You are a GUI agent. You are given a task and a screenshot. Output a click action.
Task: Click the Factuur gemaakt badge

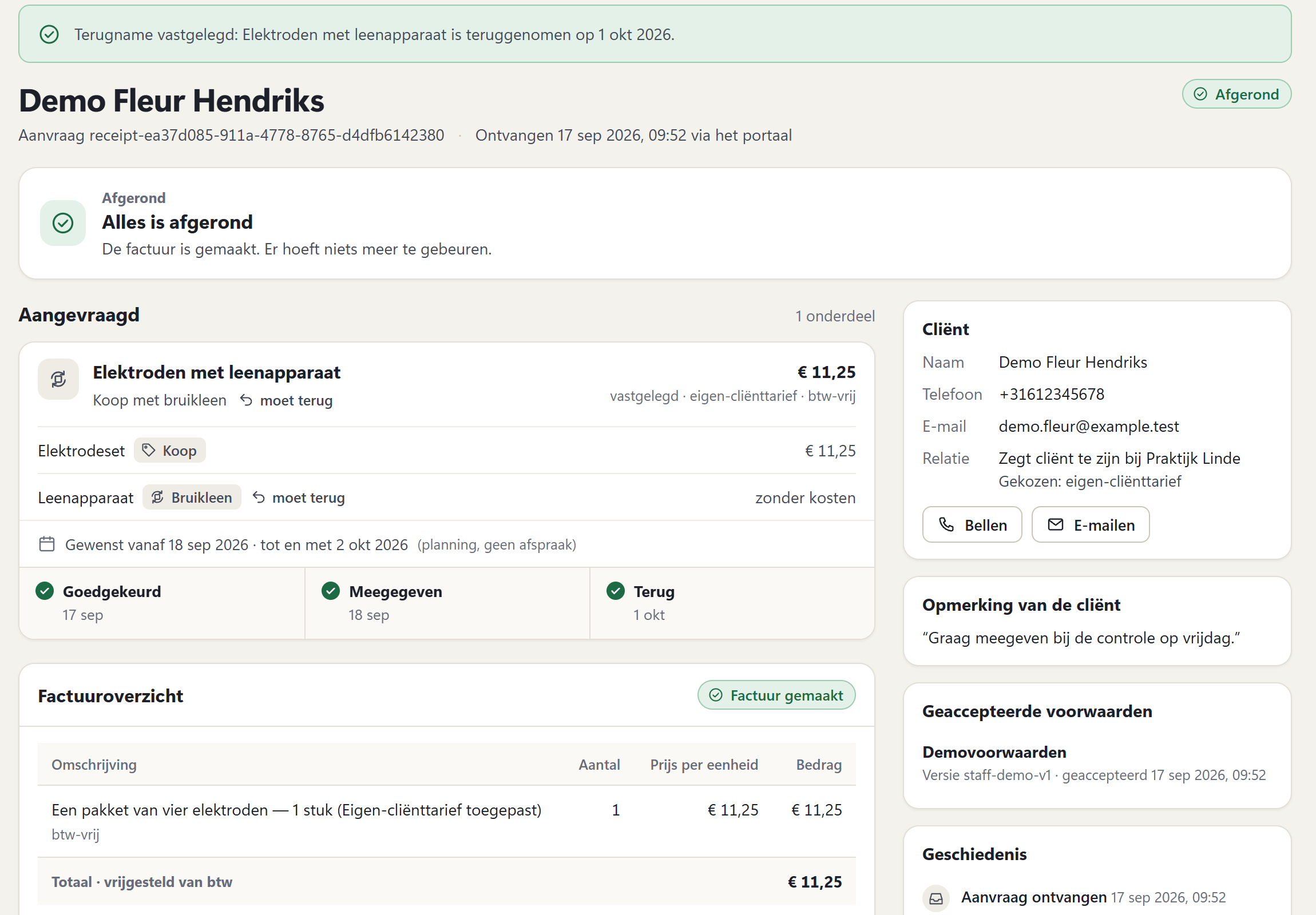[x=776, y=695]
